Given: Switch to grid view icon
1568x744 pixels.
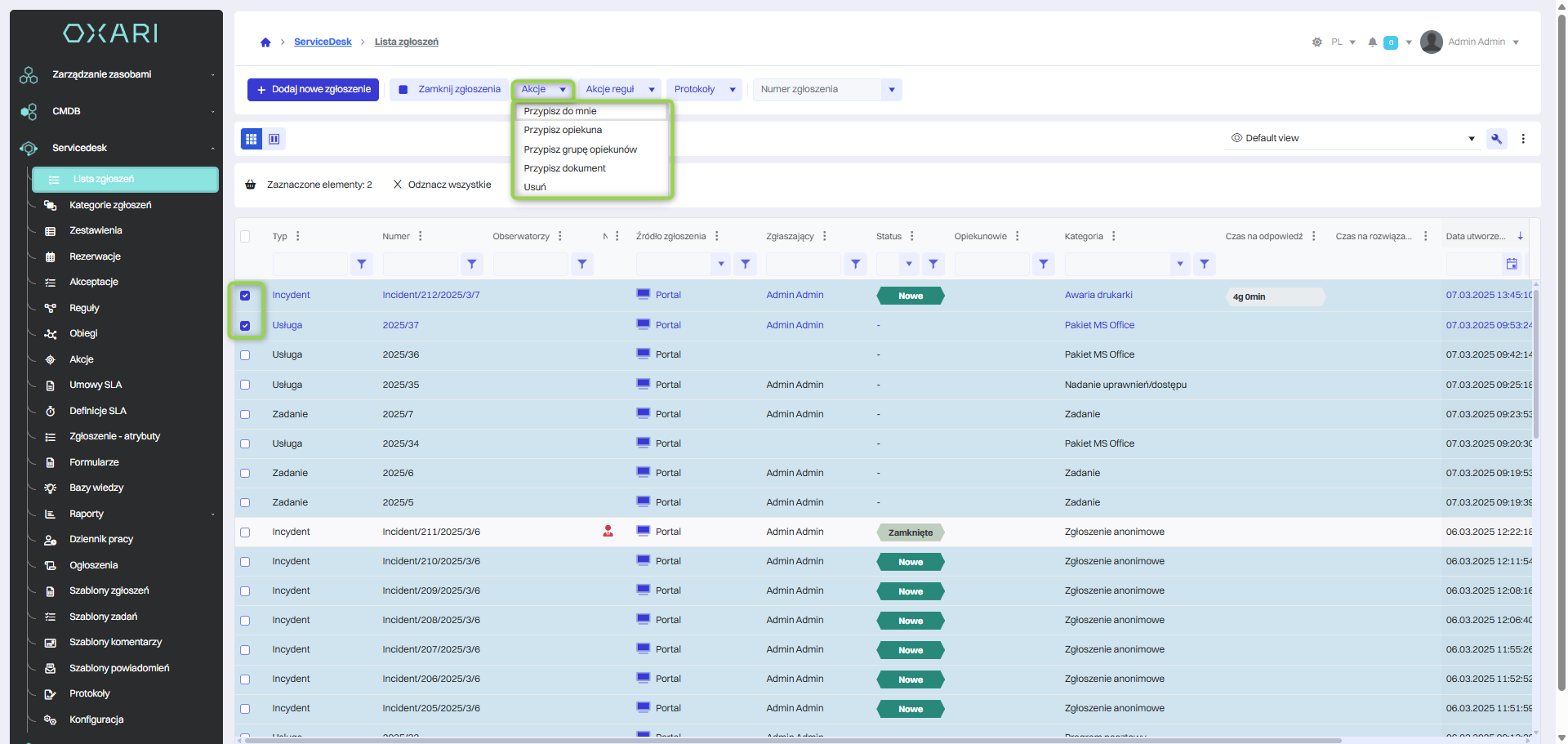Looking at the screenshot, I should click(x=252, y=139).
